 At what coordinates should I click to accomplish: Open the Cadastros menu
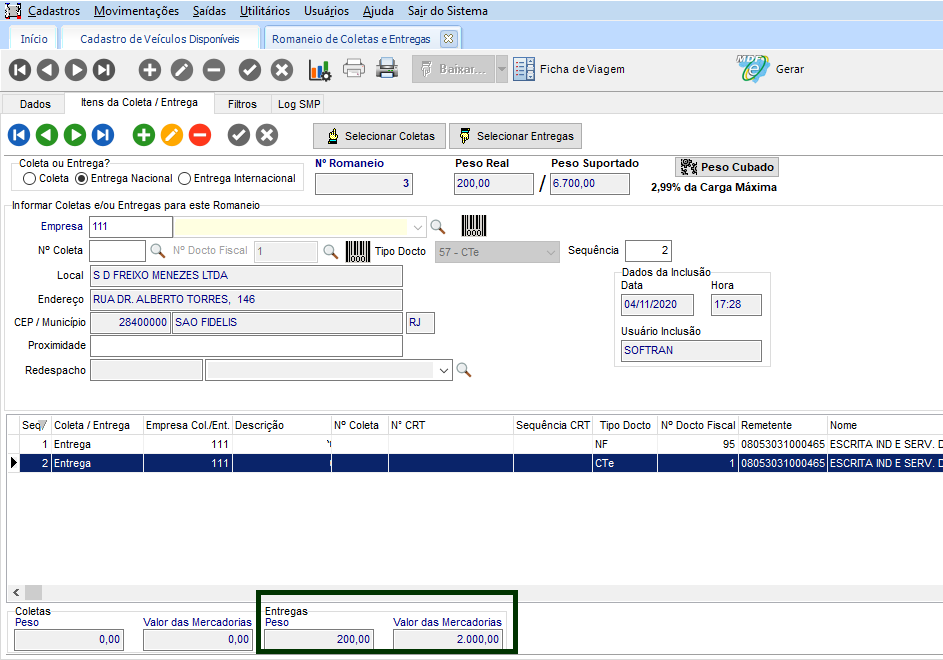point(54,11)
